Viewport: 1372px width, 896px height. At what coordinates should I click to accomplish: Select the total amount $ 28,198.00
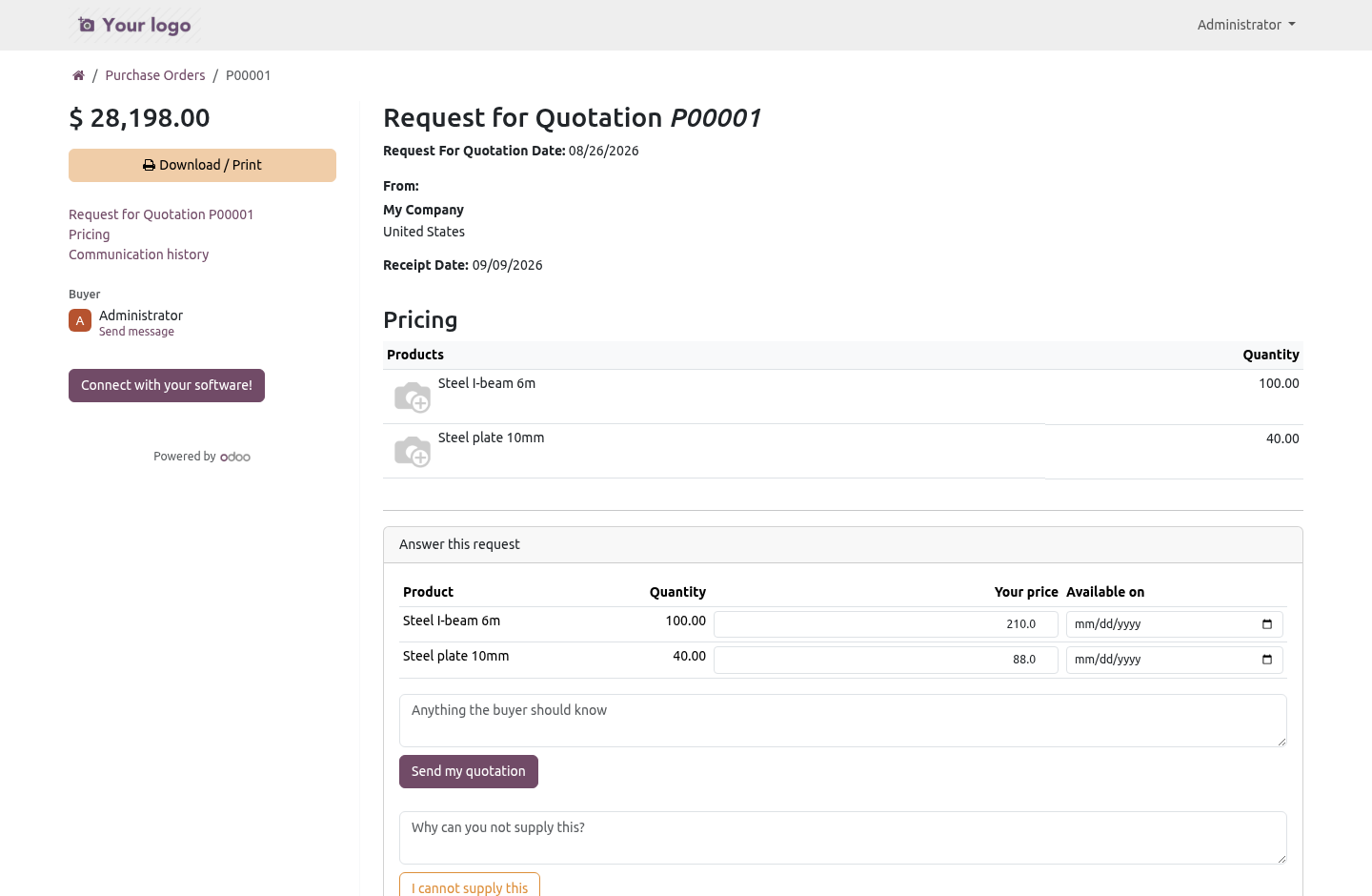[x=139, y=118]
